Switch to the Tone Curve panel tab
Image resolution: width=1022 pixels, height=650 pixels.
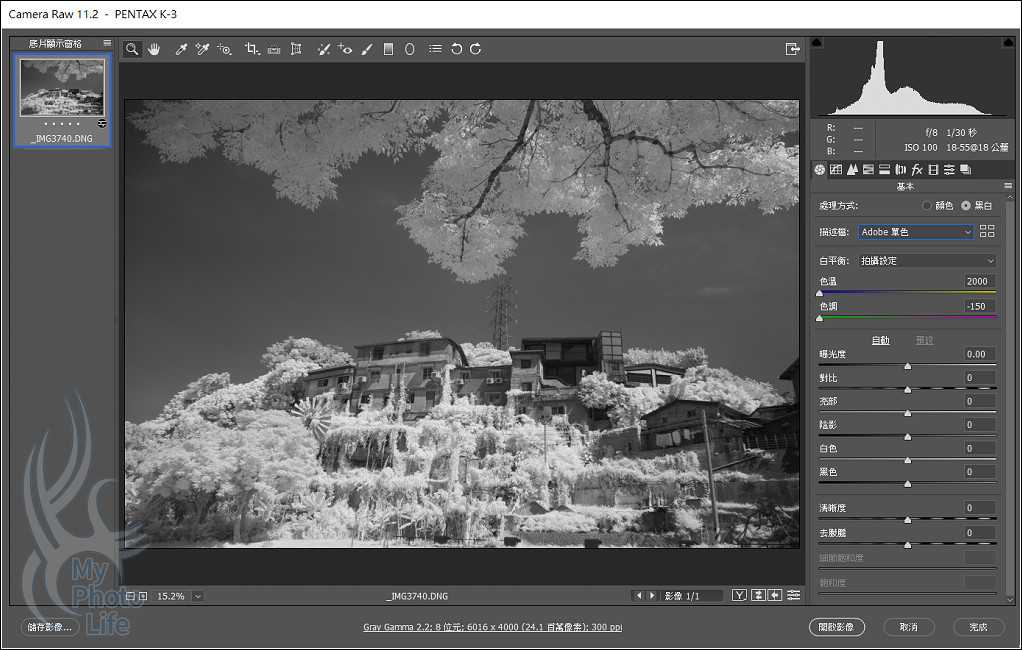(836, 170)
